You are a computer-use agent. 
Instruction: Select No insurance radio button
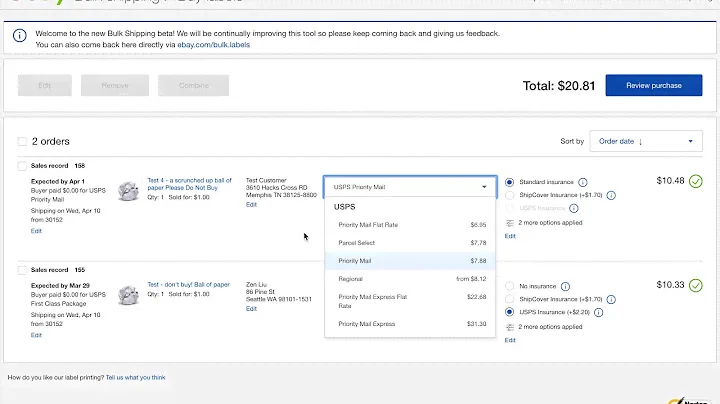click(510, 286)
